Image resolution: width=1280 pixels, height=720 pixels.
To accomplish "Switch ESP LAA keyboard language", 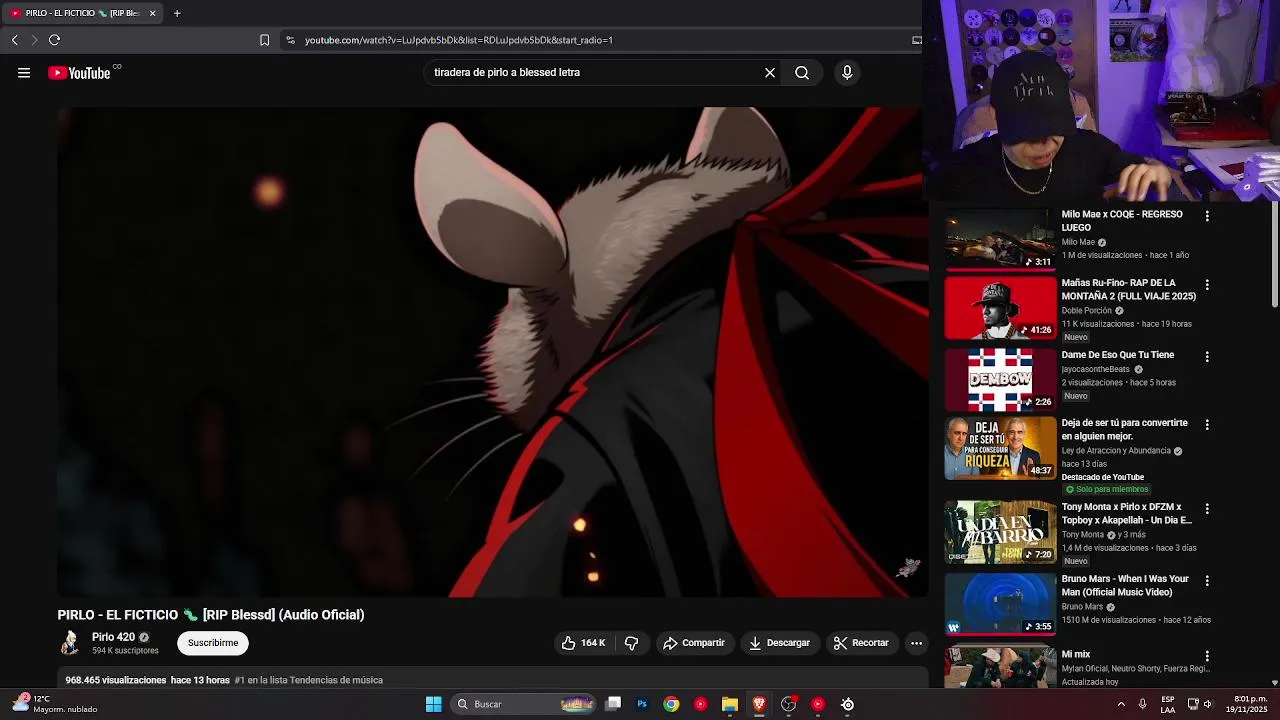I will pos(1168,704).
